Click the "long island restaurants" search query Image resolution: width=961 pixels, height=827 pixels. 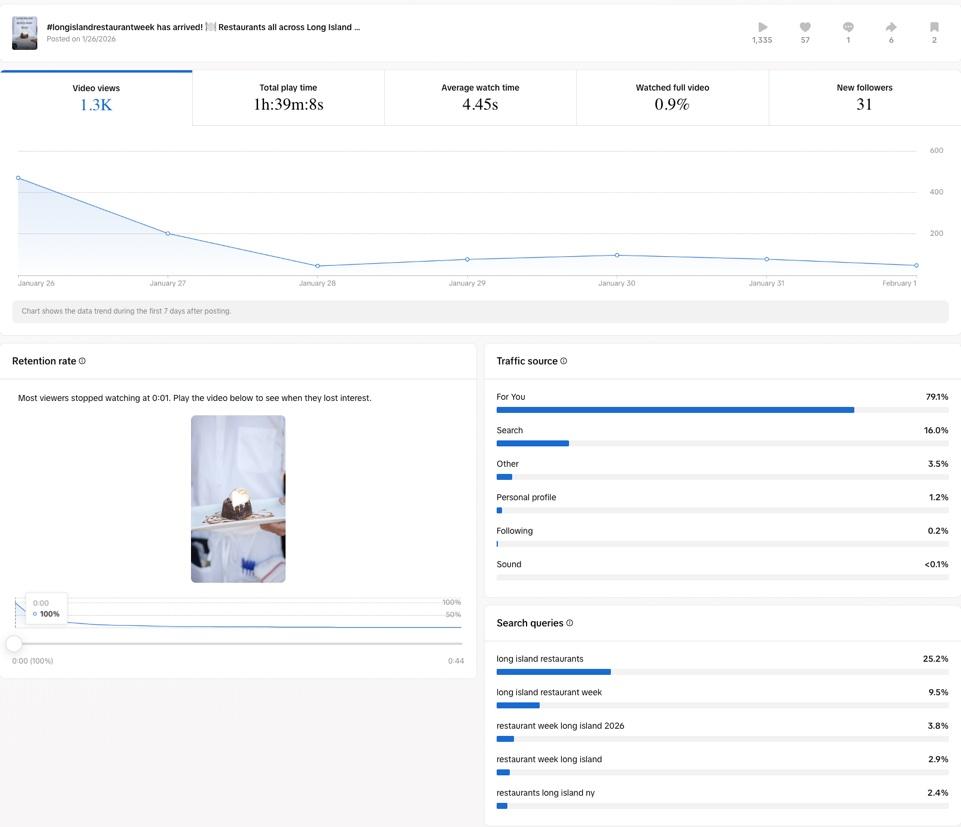click(540, 659)
